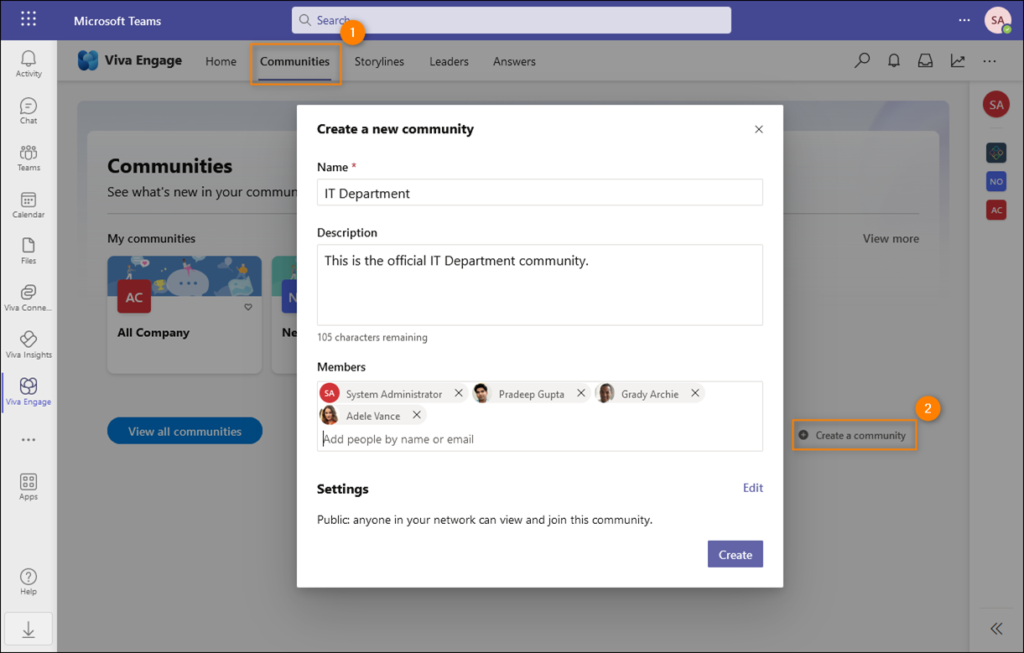The width and height of the screenshot is (1024, 653).
Task: Open the inbox icon in Viva Engage
Action: (925, 61)
